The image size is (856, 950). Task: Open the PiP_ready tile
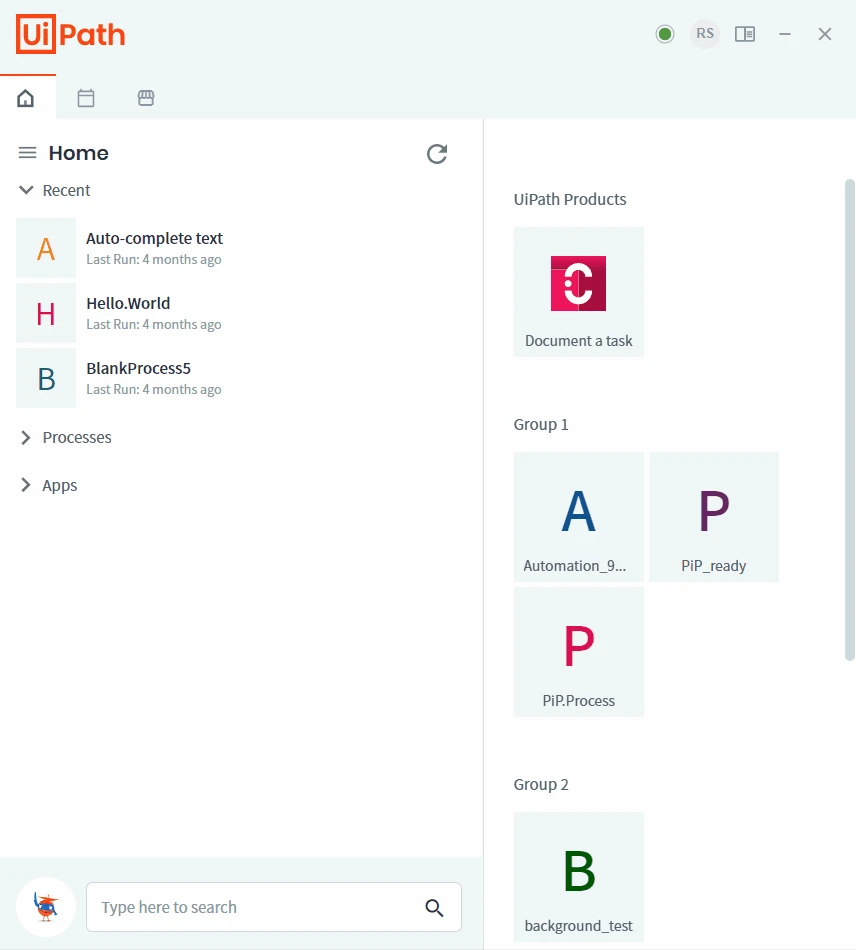[x=714, y=517]
